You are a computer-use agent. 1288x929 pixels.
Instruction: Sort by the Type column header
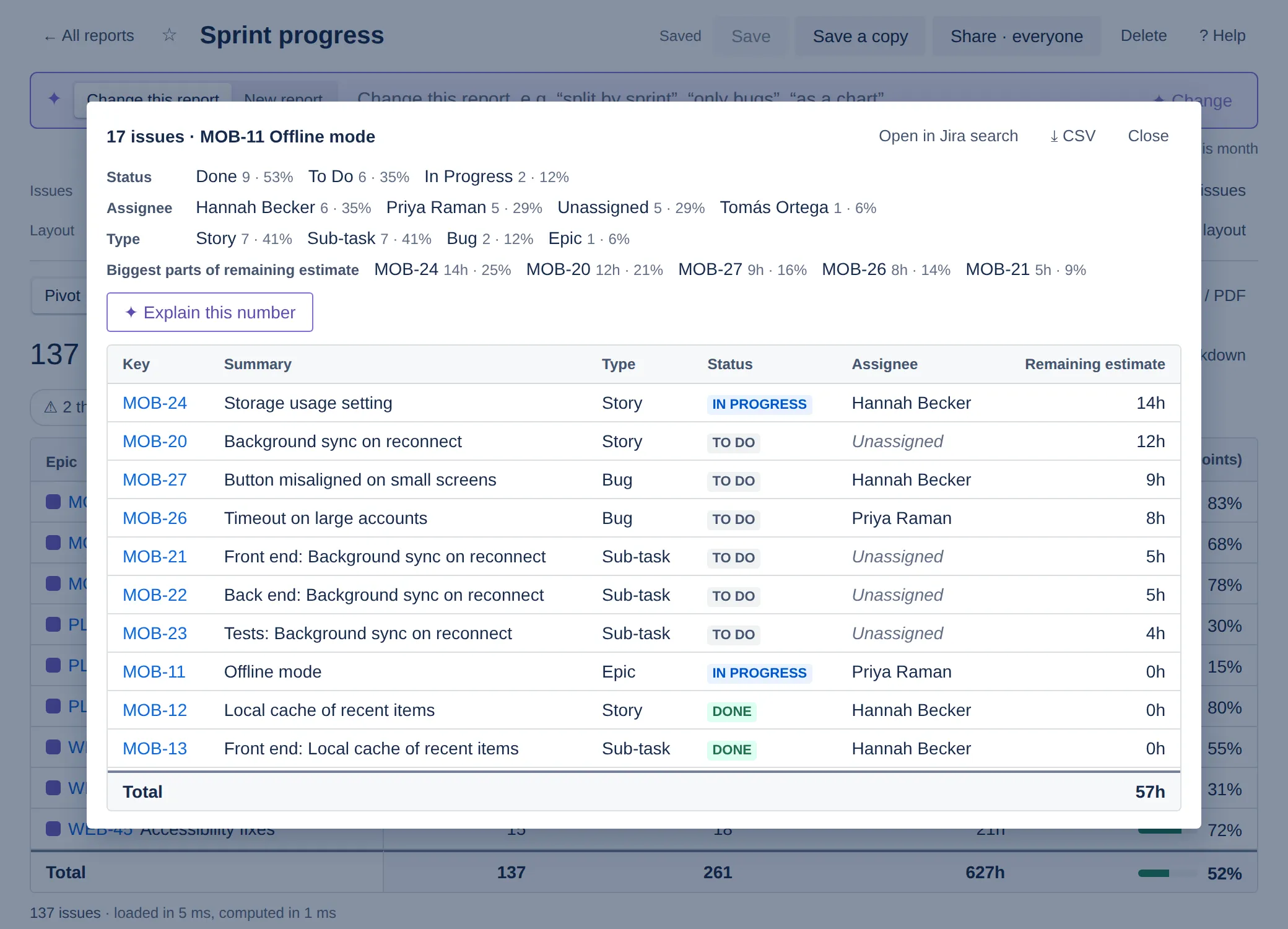(619, 364)
